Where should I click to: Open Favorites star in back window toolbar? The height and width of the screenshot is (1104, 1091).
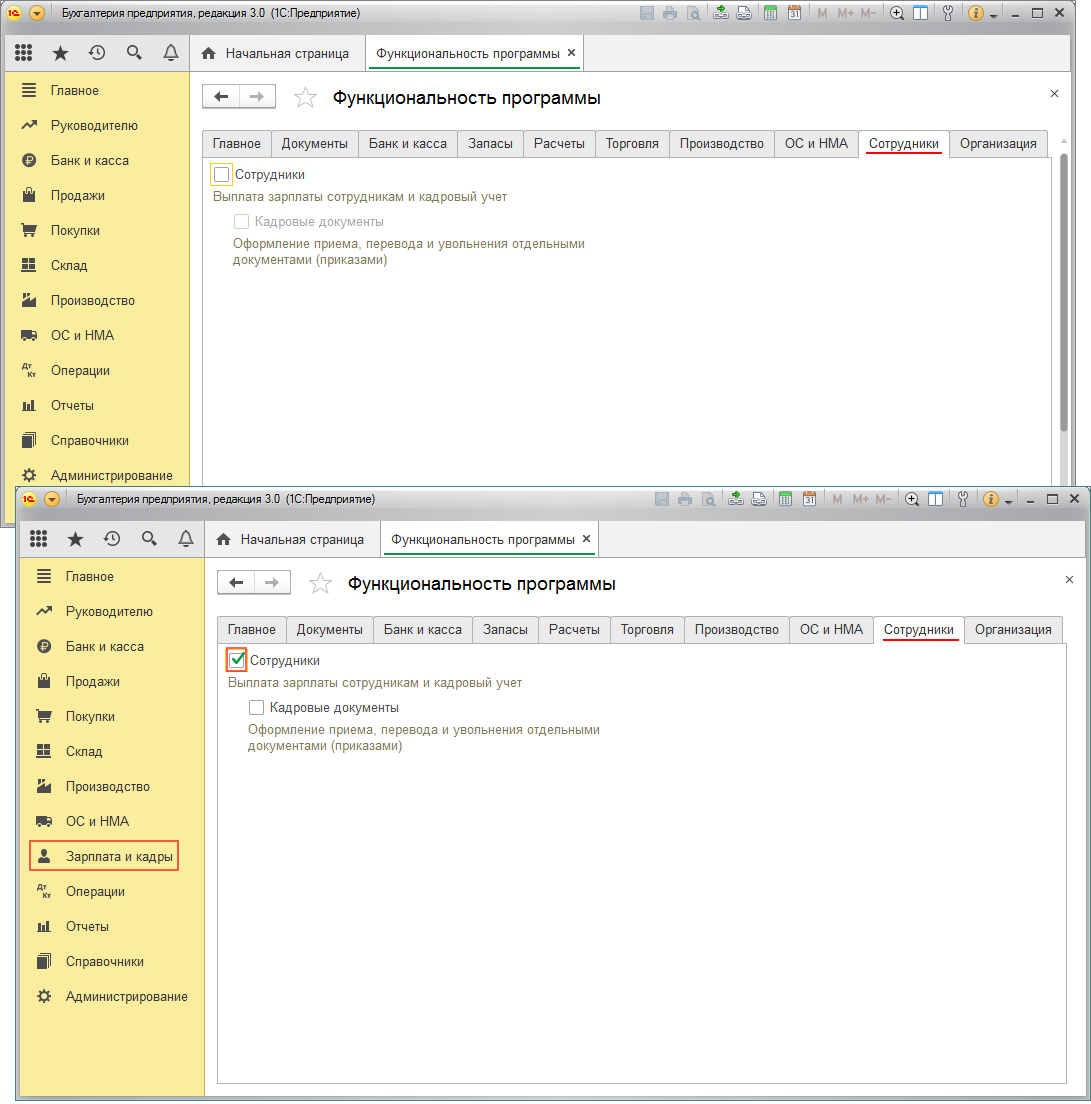[x=61, y=53]
